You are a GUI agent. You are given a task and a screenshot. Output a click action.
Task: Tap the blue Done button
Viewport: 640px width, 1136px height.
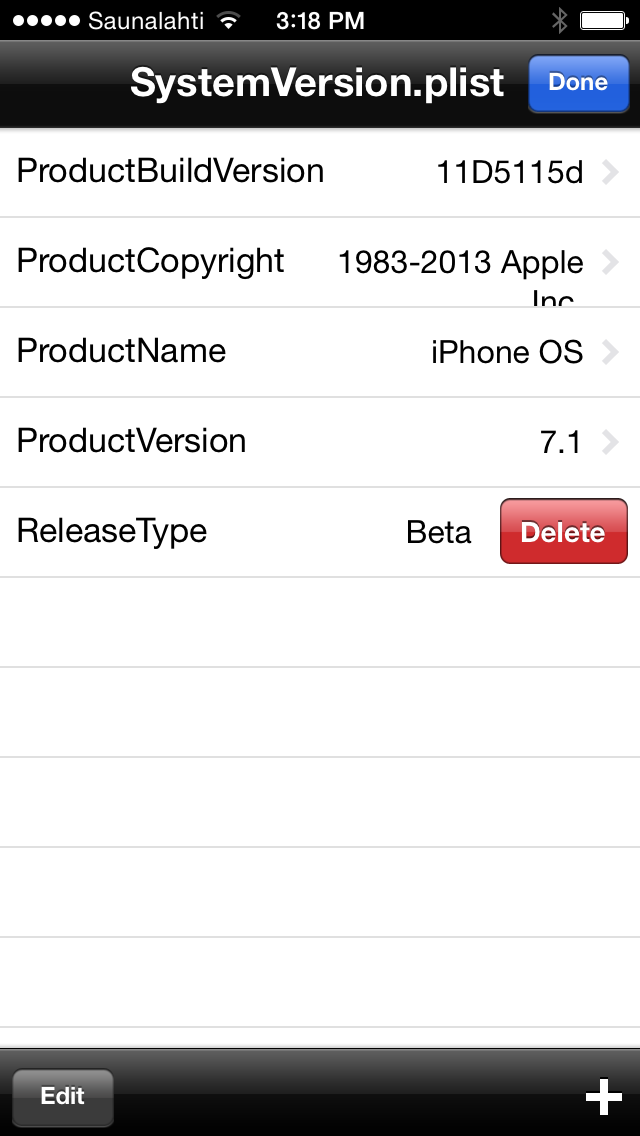click(578, 83)
